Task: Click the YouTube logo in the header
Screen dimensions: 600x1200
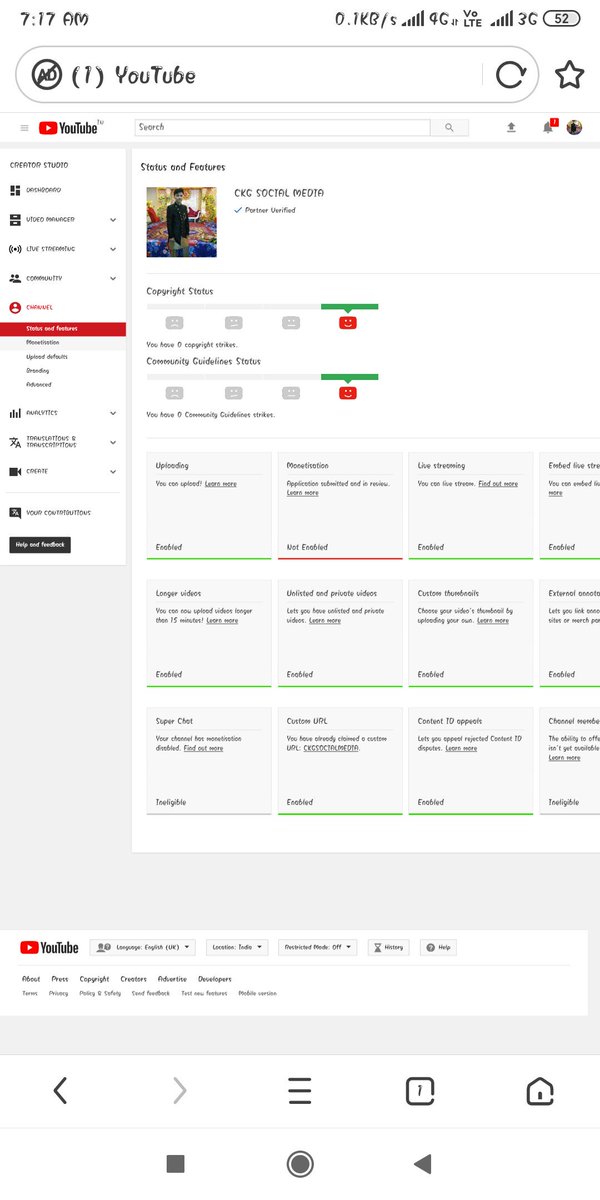Action: (70, 127)
